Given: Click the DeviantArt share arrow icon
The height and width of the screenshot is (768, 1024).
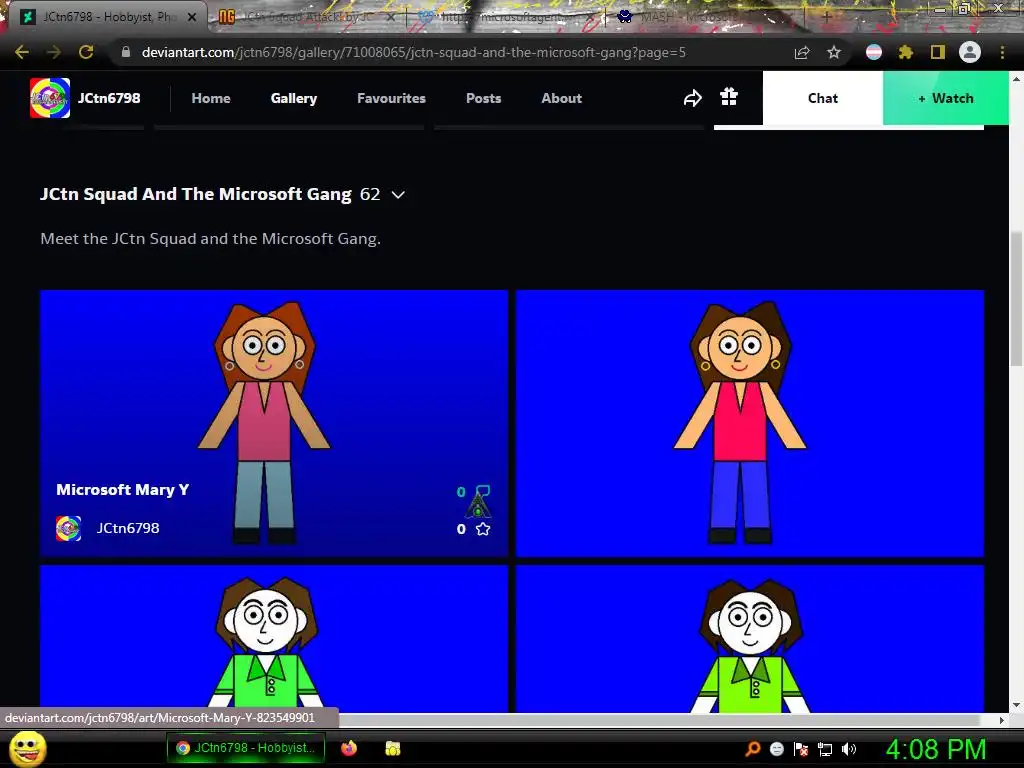Looking at the screenshot, I should click(693, 98).
